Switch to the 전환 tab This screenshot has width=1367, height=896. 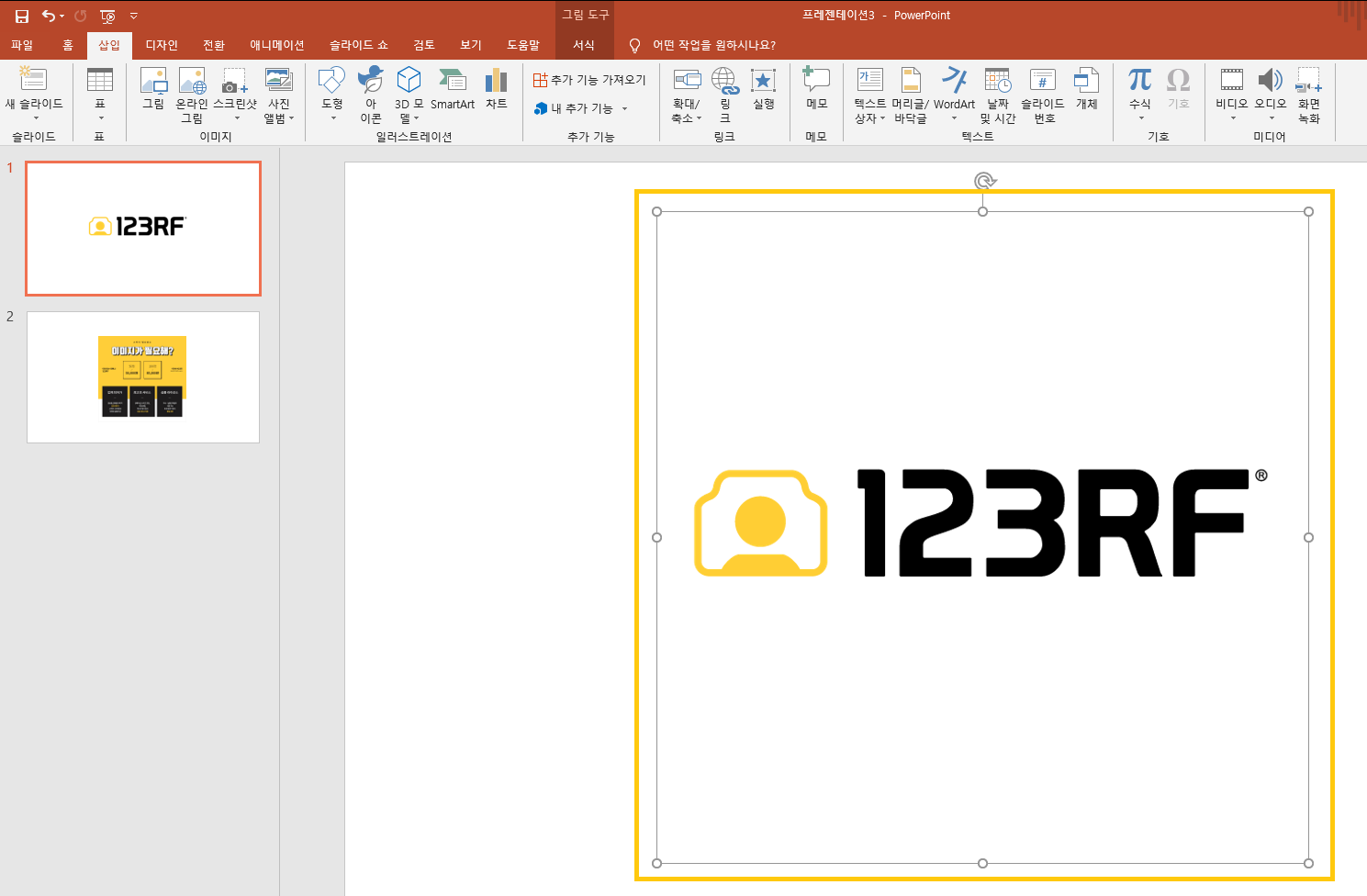point(214,45)
